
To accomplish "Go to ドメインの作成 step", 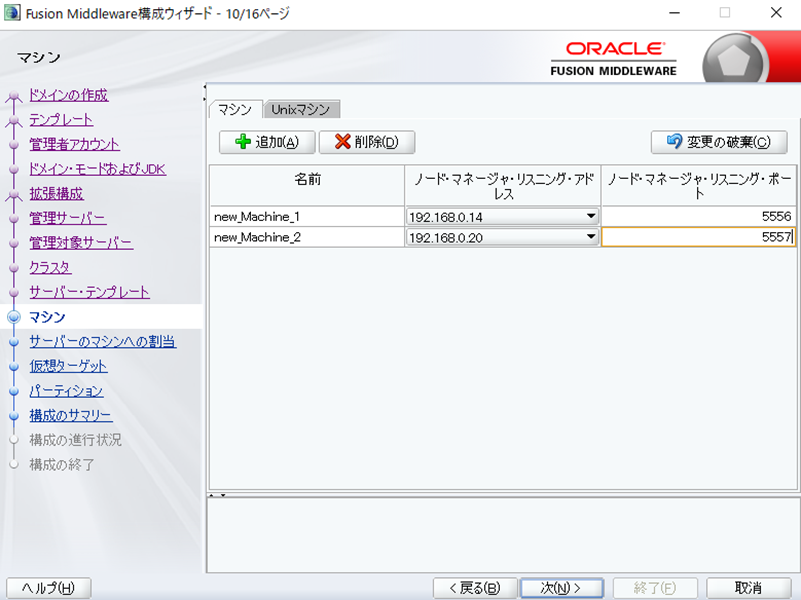I will (x=68, y=95).
